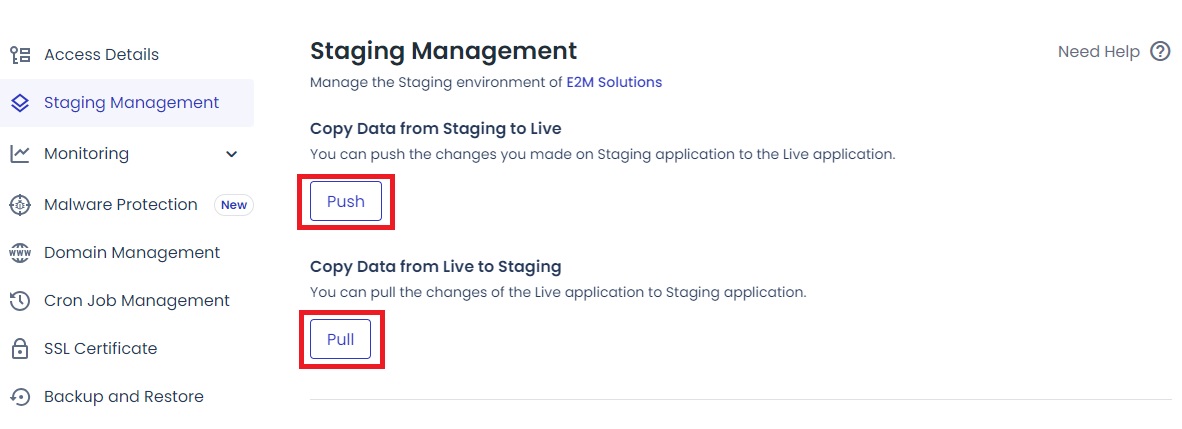The image size is (1182, 429).
Task: Select Domain Management in the sidebar
Action: pos(131,253)
